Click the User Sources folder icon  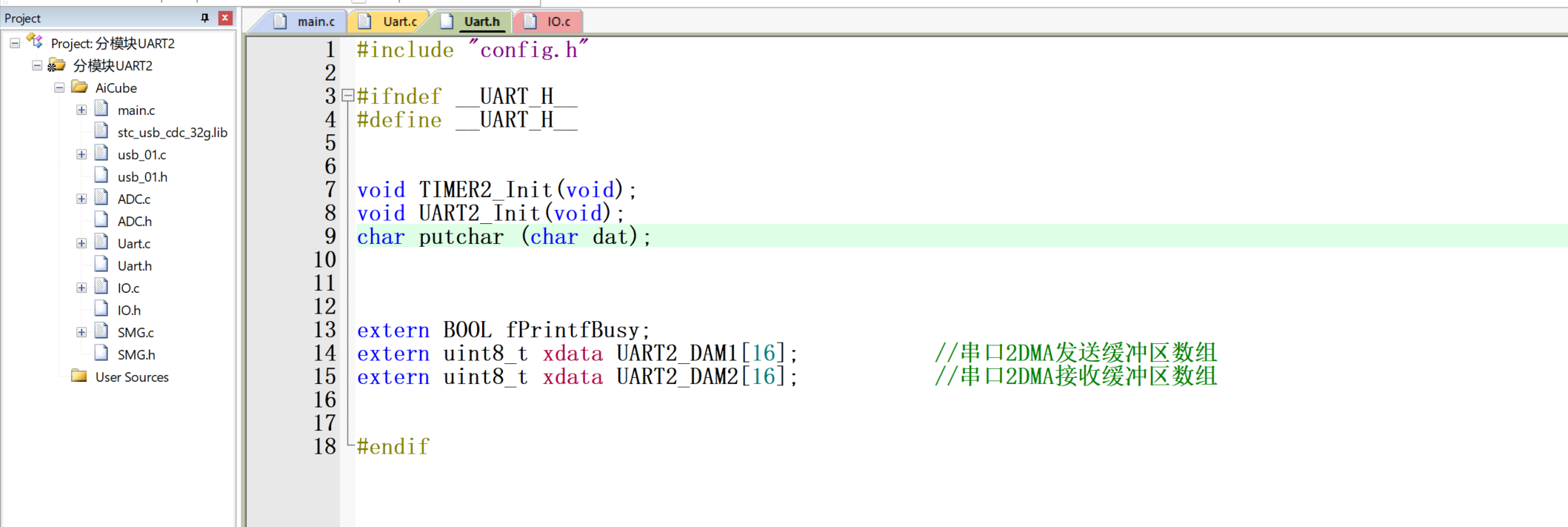(x=79, y=376)
